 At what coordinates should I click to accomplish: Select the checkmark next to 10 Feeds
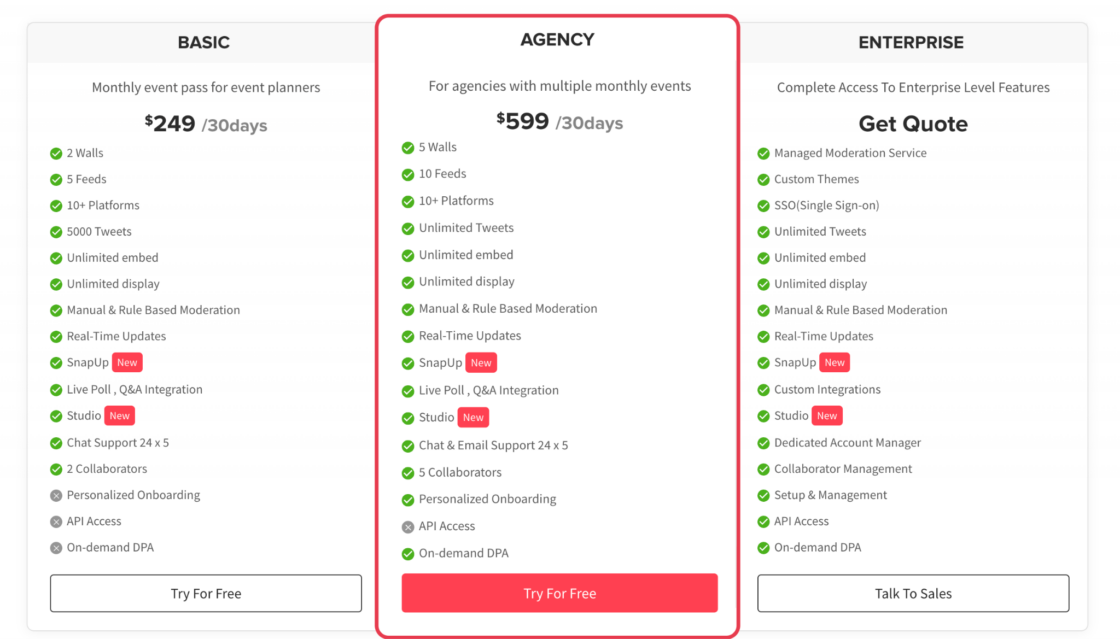[408, 174]
